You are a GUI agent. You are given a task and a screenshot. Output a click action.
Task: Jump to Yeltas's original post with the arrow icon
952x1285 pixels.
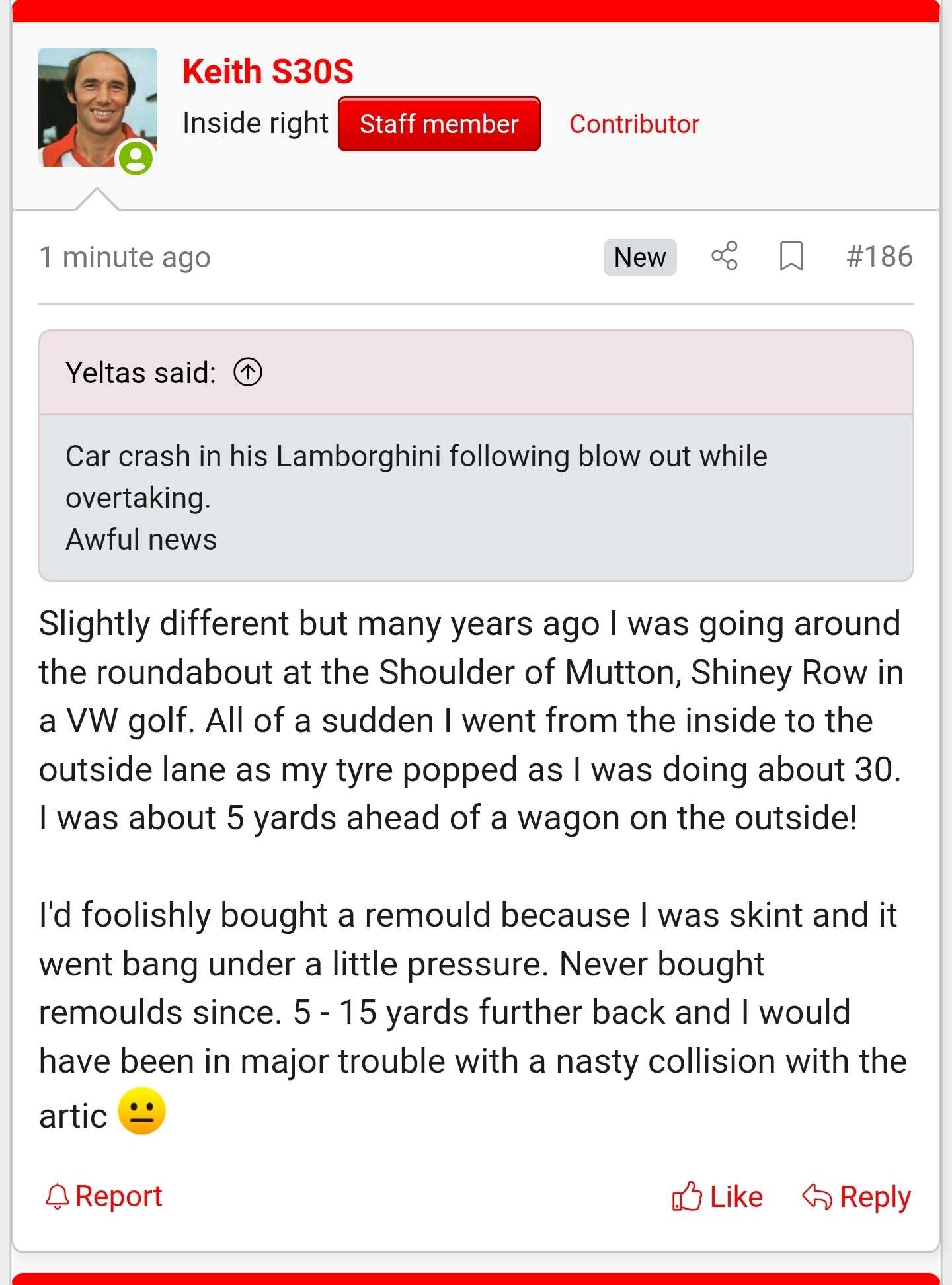[248, 372]
